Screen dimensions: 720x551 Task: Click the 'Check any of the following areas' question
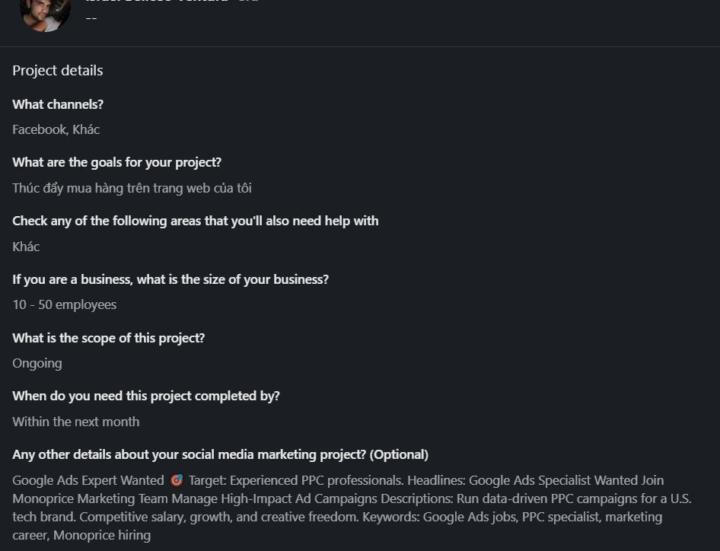pos(195,220)
